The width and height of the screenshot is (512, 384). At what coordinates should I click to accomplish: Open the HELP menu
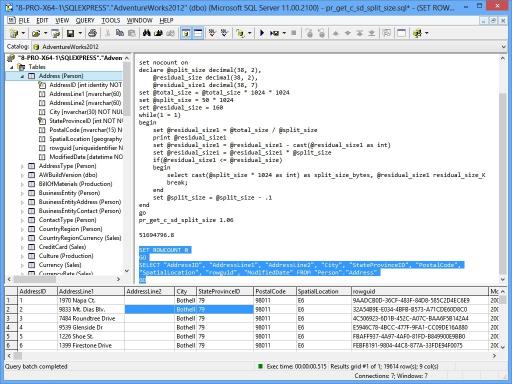click(166, 21)
